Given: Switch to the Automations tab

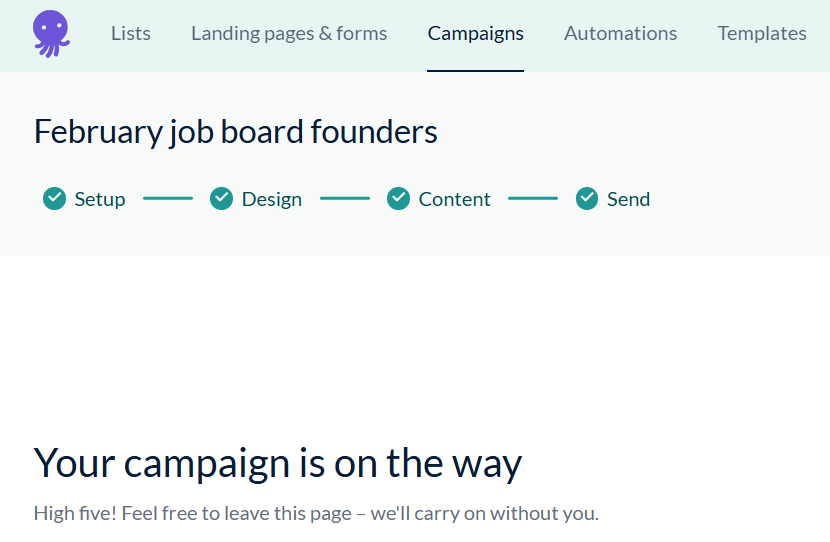Looking at the screenshot, I should click(x=620, y=34).
